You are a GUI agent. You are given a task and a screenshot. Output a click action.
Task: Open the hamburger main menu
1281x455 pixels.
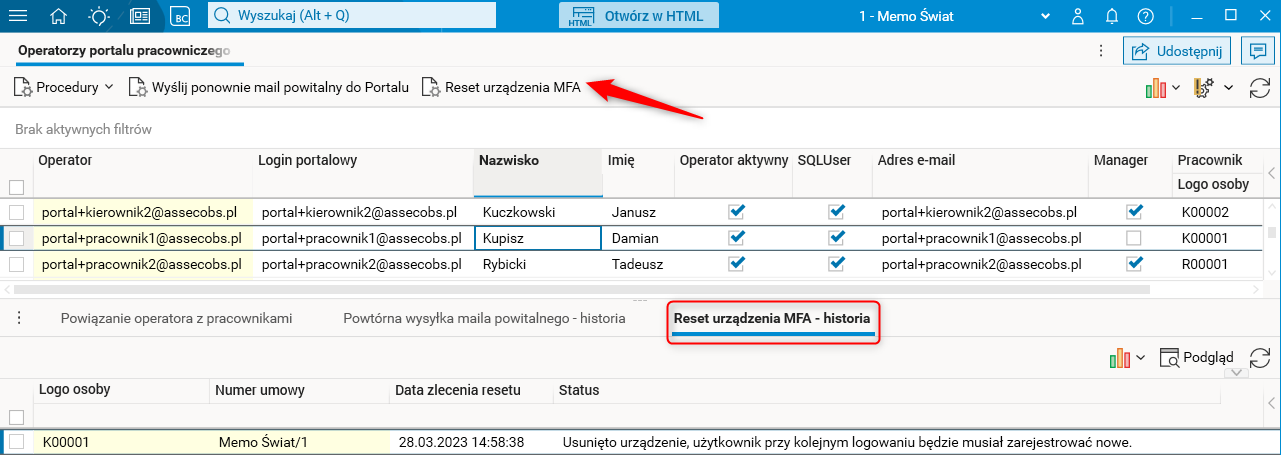click(x=19, y=15)
